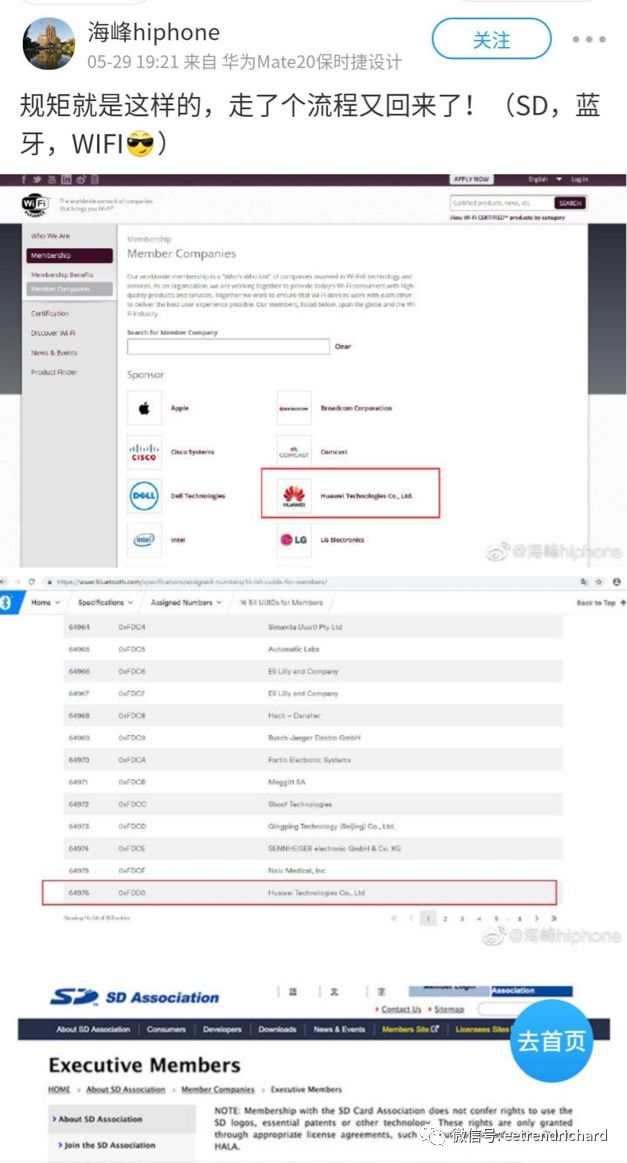Open the Downloads nav tab

click(278, 1029)
